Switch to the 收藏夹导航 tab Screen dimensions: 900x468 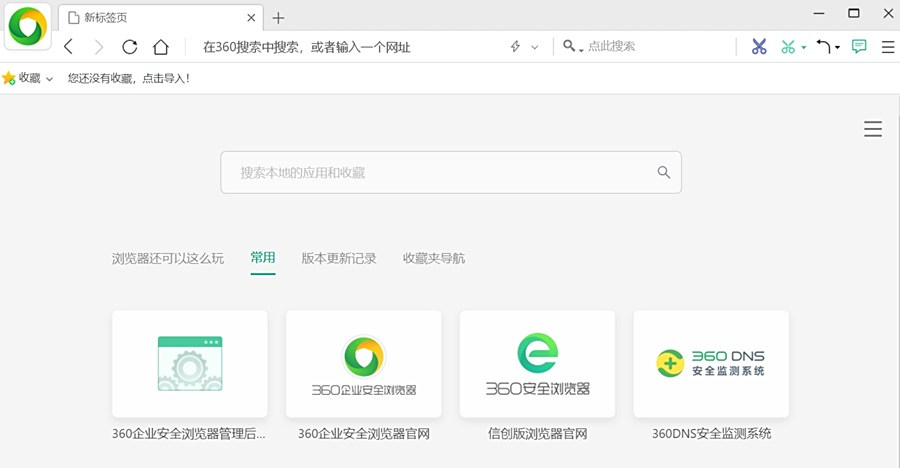pyautogui.click(x=433, y=258)
